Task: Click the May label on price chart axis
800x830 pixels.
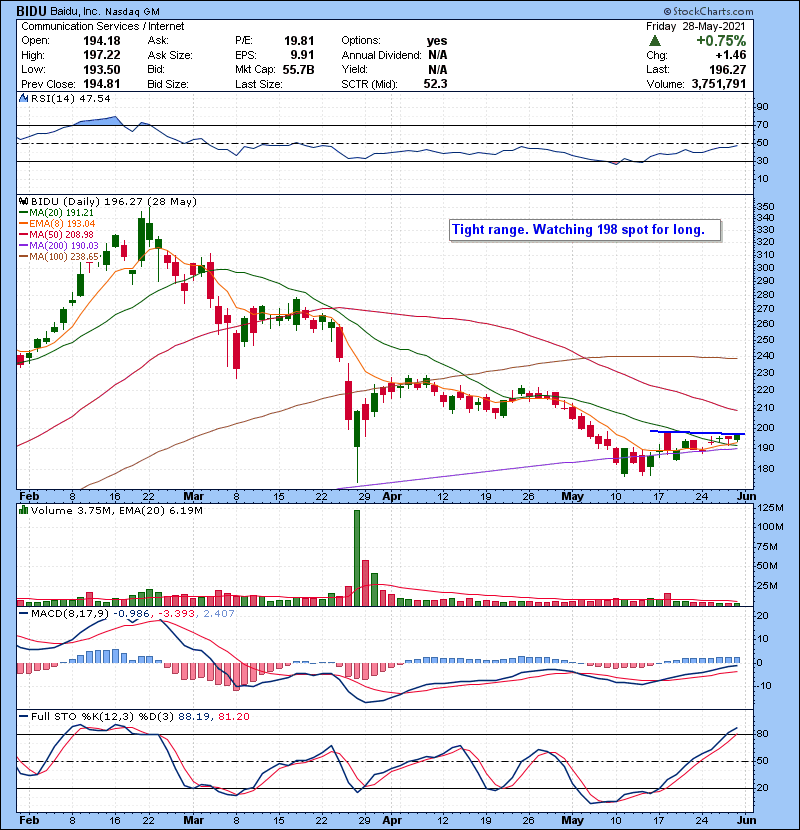Action: point(572,497)
